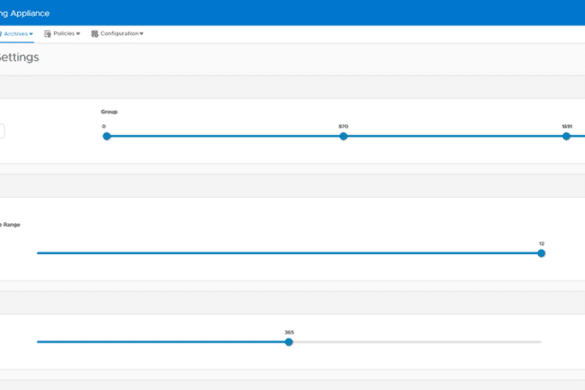Open the Policies menu
This screenshot has width=585, height=390.
[62, 34]
